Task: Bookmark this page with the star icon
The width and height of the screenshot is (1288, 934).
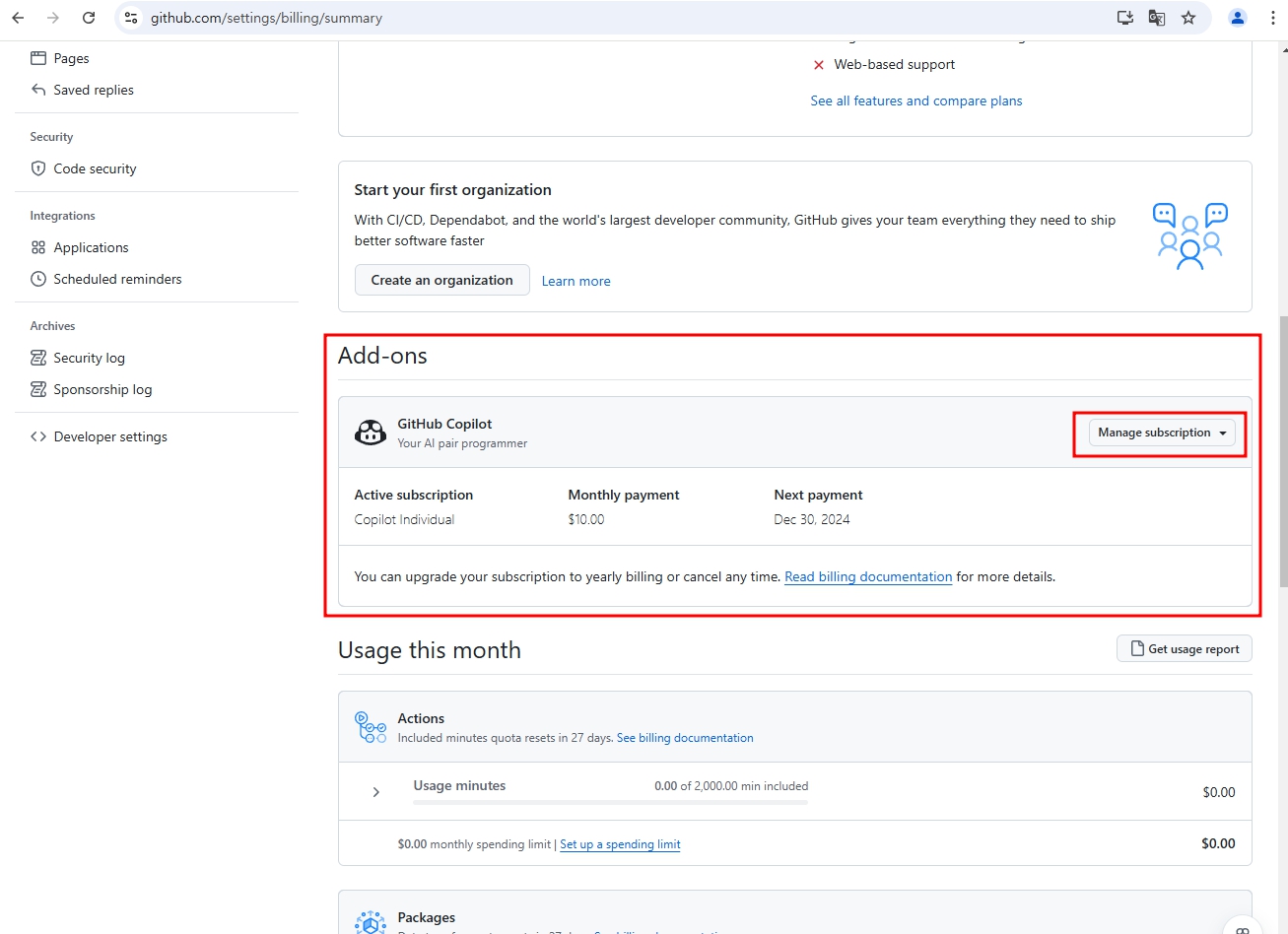Action: tap(1188, 18)
